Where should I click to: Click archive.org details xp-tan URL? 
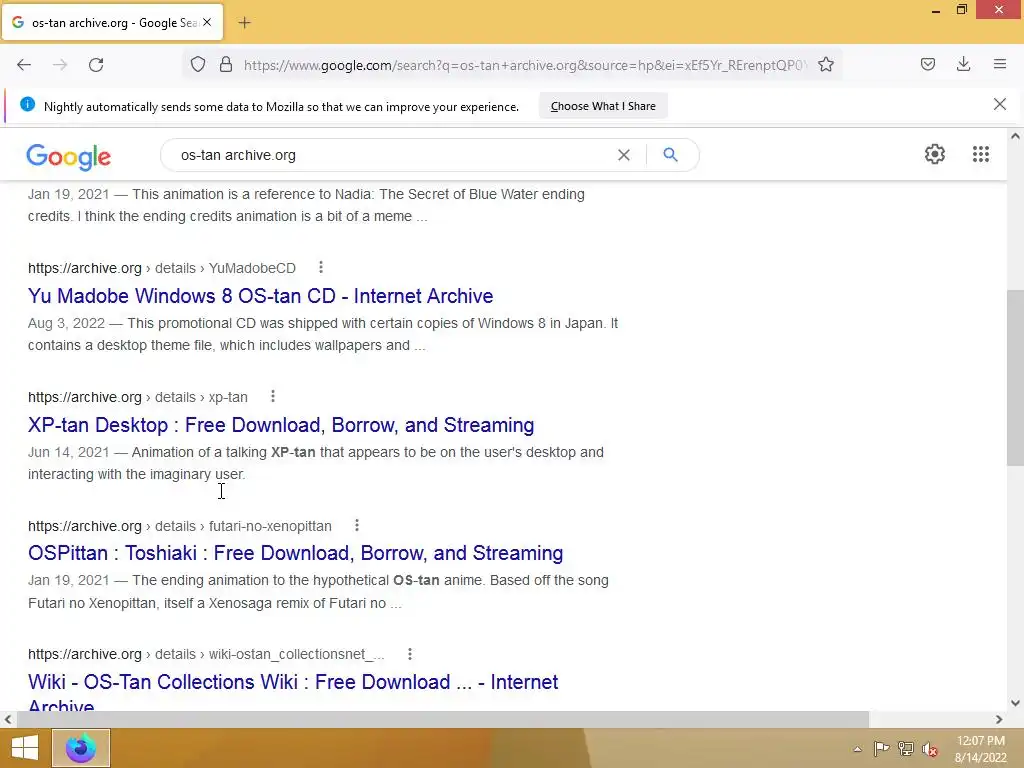click(x=138, y=397)
